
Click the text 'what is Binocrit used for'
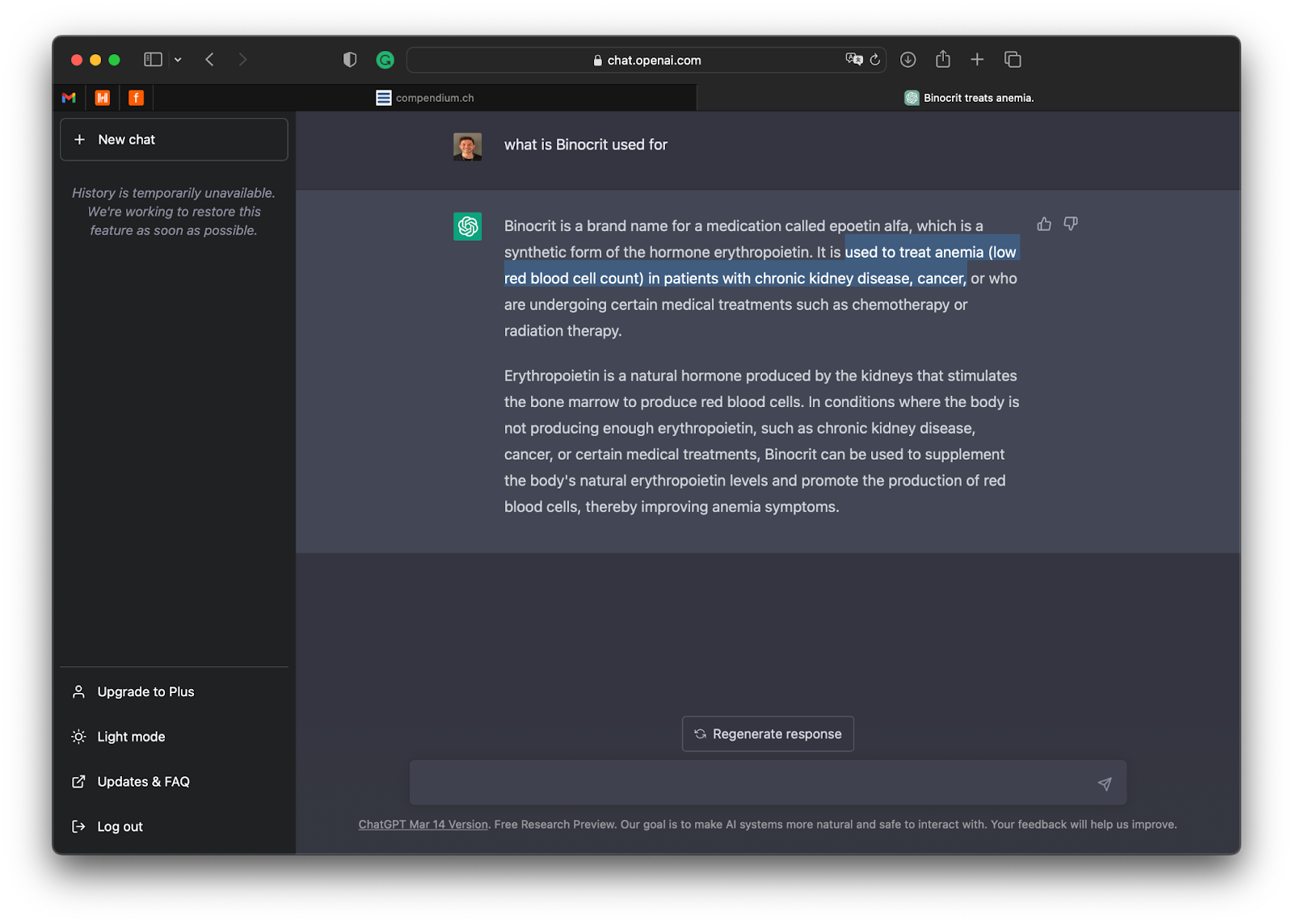tap(586, 145)
